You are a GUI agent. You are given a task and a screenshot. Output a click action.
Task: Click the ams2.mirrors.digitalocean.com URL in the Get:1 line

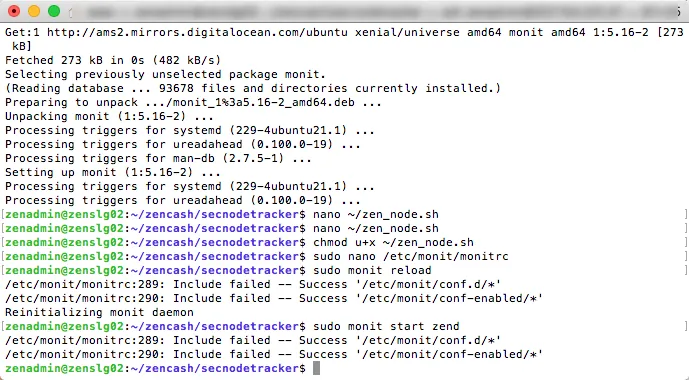coord(197,32)
